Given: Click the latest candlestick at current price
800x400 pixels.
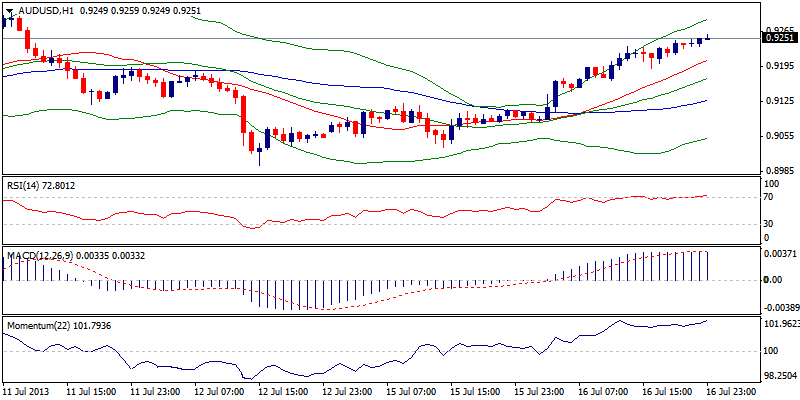Looking at the screenshot, I should click(x=708, y=38).
